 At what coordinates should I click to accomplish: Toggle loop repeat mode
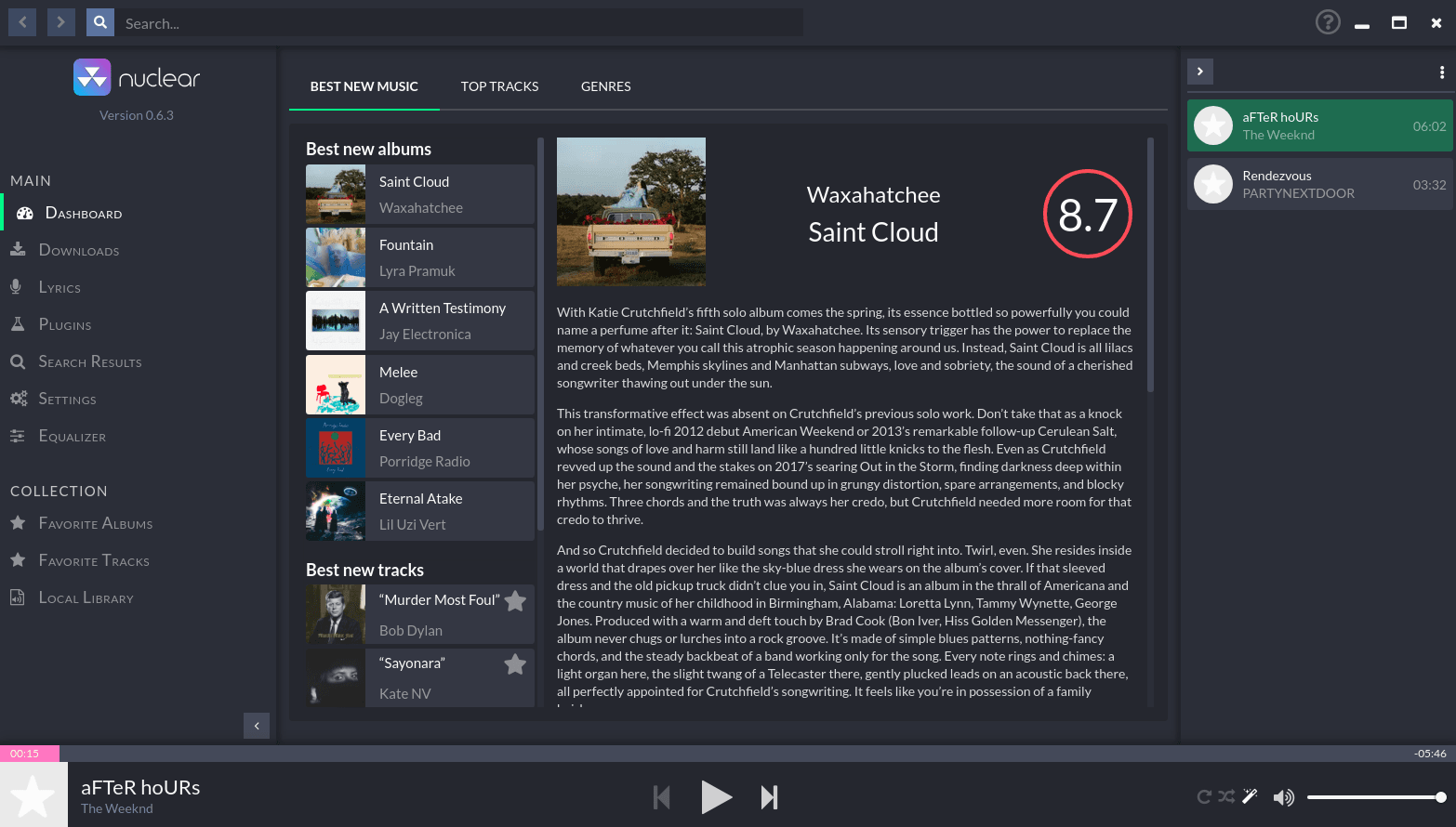point(1204,796)
